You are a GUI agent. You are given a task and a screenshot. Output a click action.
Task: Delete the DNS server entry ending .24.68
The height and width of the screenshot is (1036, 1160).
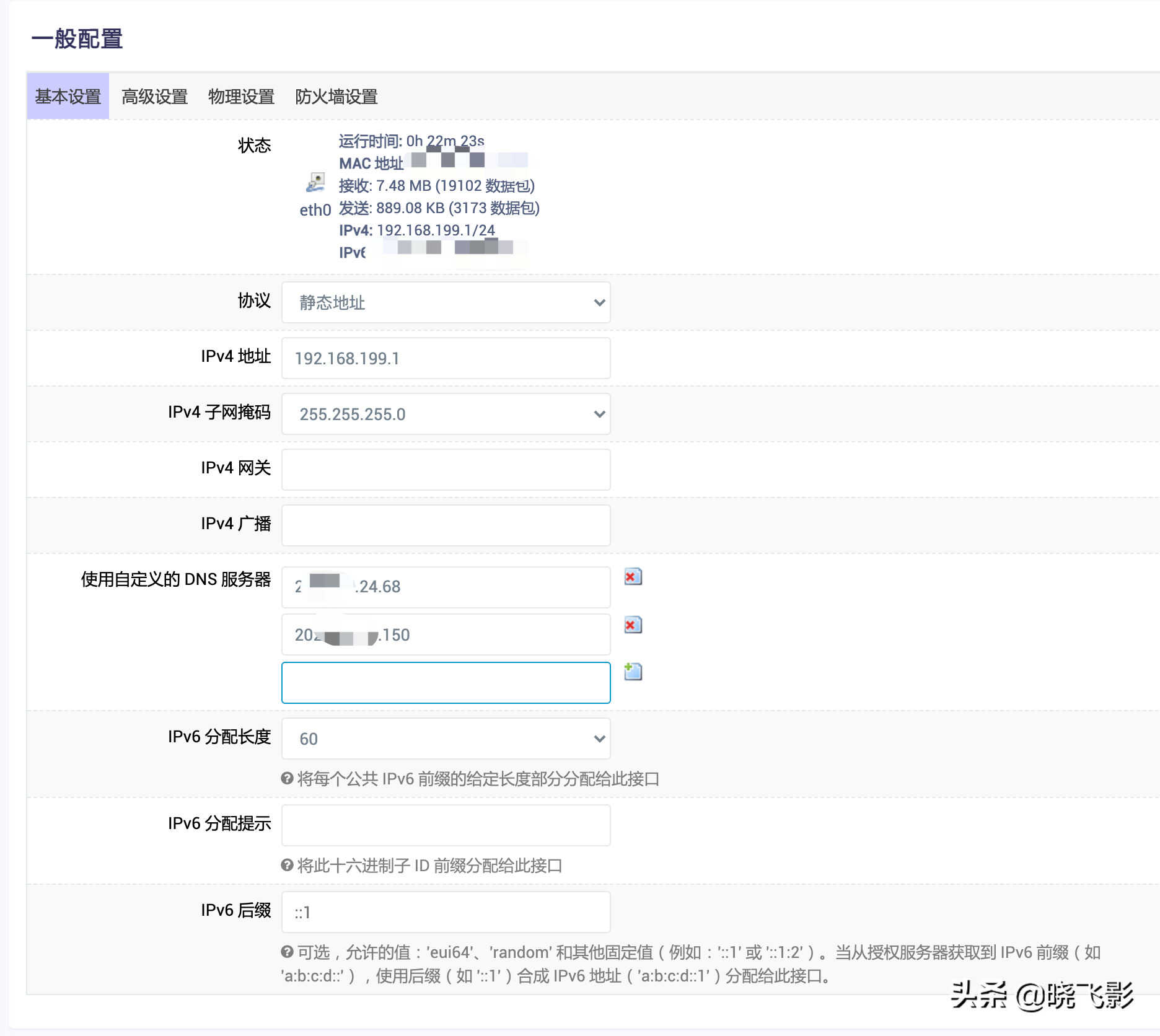coord(633,577)
